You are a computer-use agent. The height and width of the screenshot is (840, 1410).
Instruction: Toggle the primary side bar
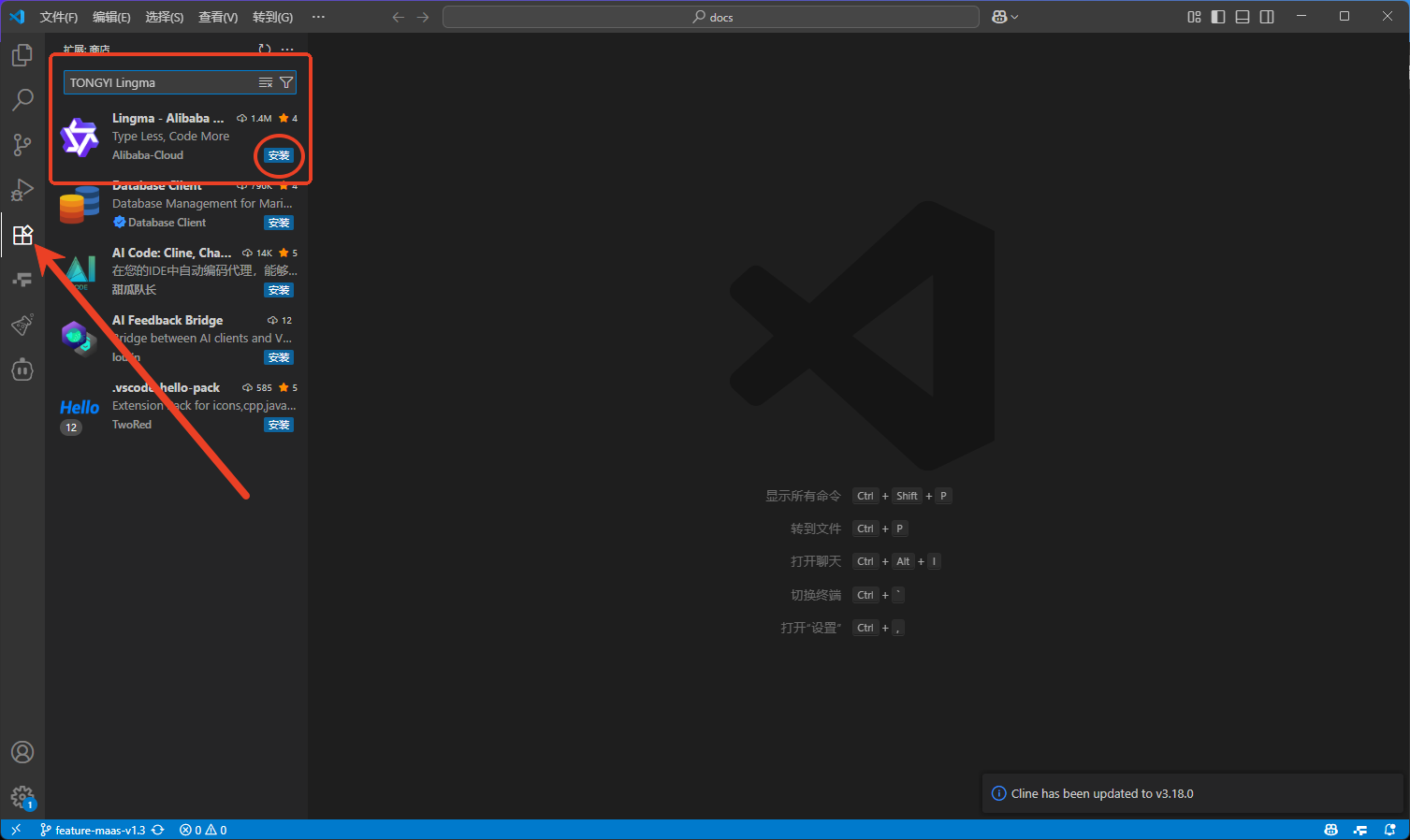1218,17
